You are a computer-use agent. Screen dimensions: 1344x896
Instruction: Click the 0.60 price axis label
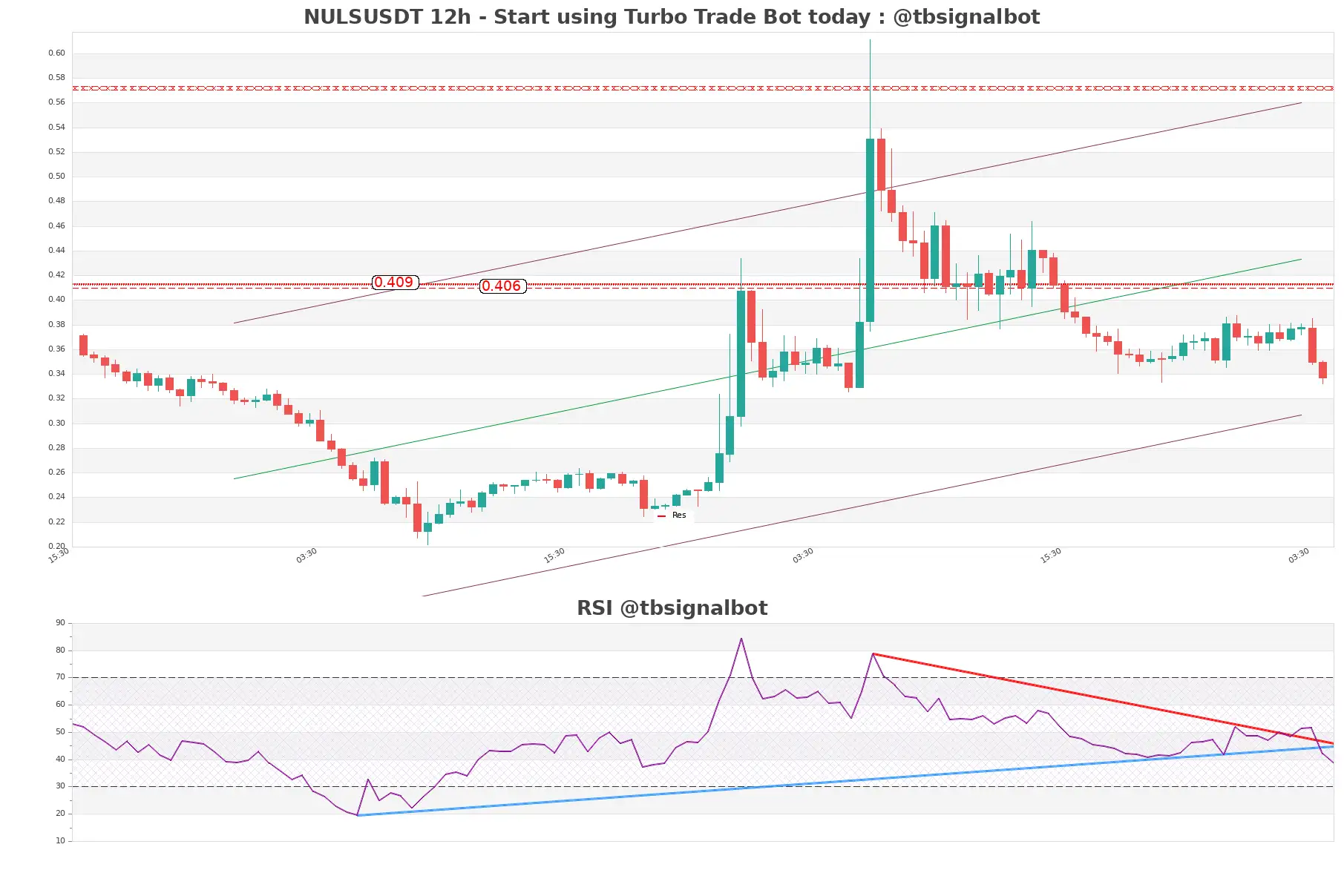point(56,53)
